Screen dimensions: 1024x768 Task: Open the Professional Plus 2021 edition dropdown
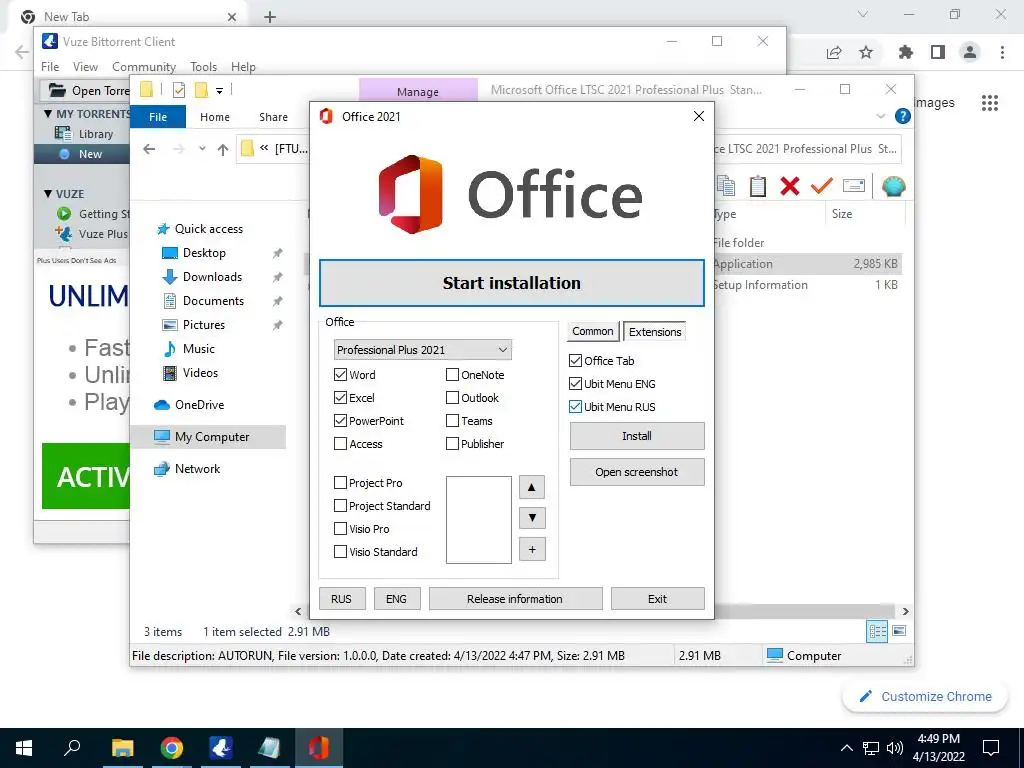coord(422,350)
